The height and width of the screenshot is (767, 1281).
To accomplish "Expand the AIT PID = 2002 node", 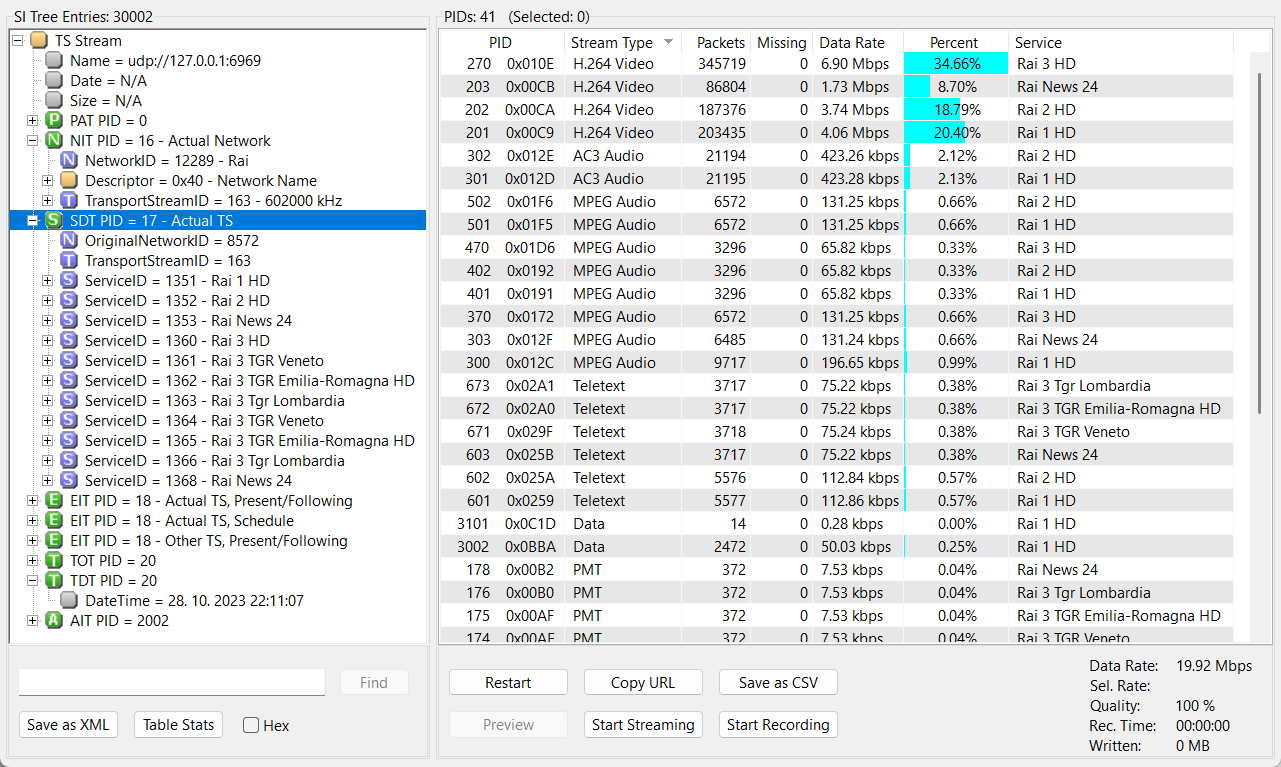I will pos(33,621).
